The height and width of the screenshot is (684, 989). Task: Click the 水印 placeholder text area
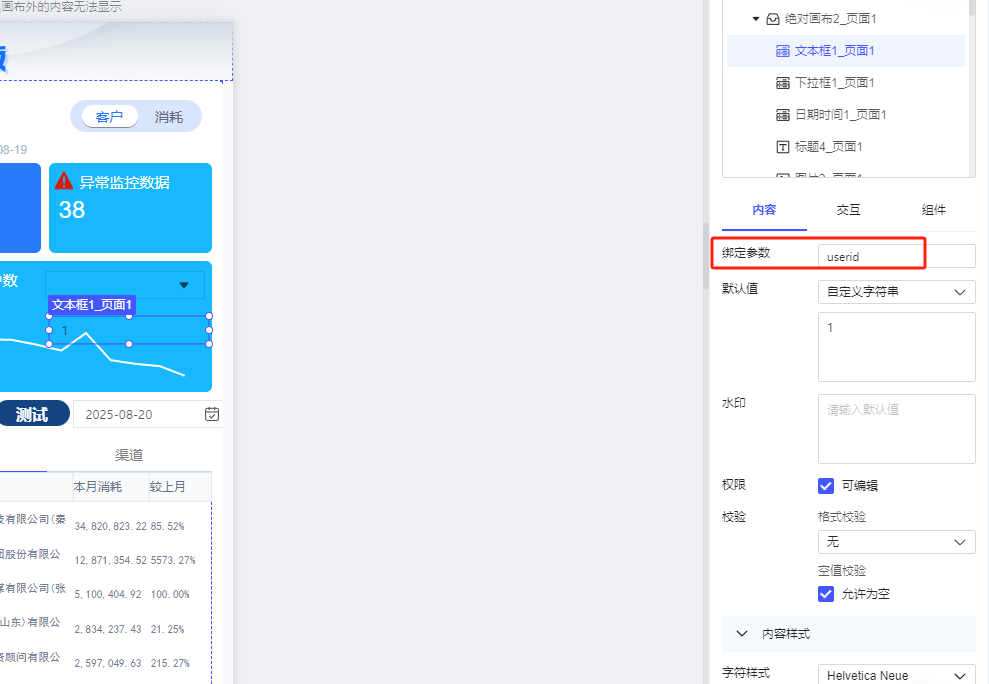pyautogui.click(x=896, y=429)
